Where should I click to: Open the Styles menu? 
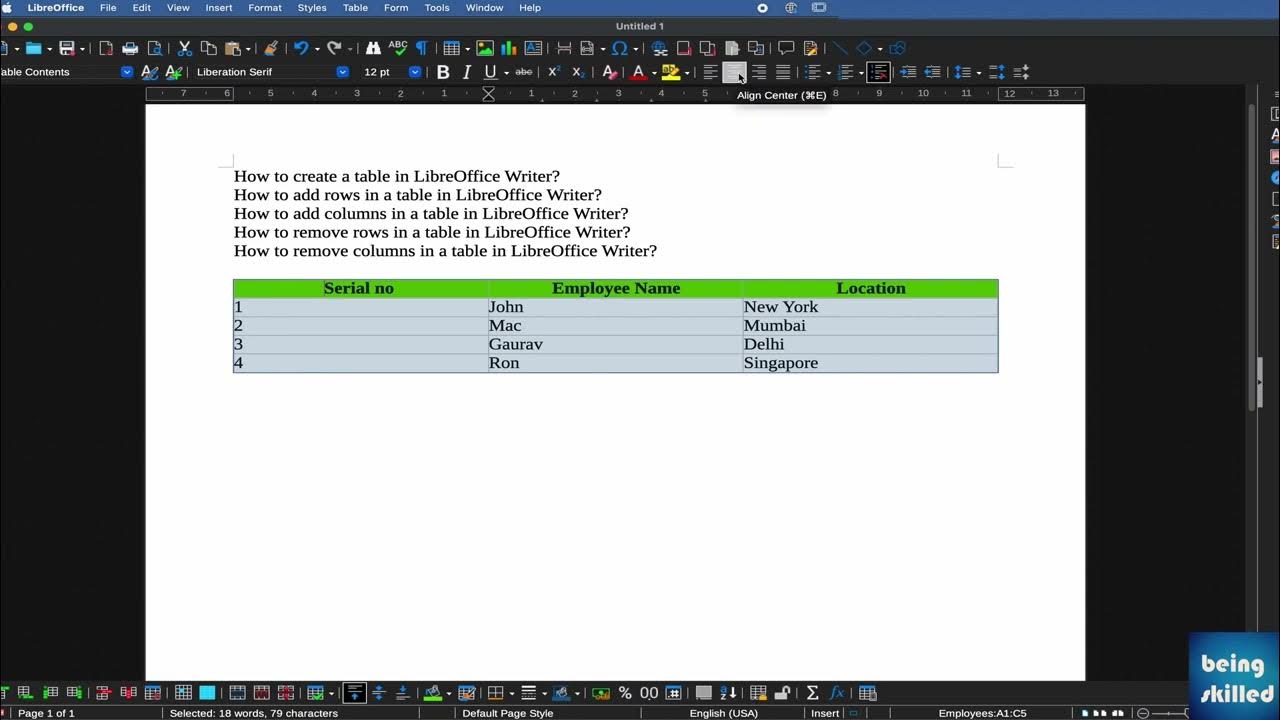coord(312,8)
